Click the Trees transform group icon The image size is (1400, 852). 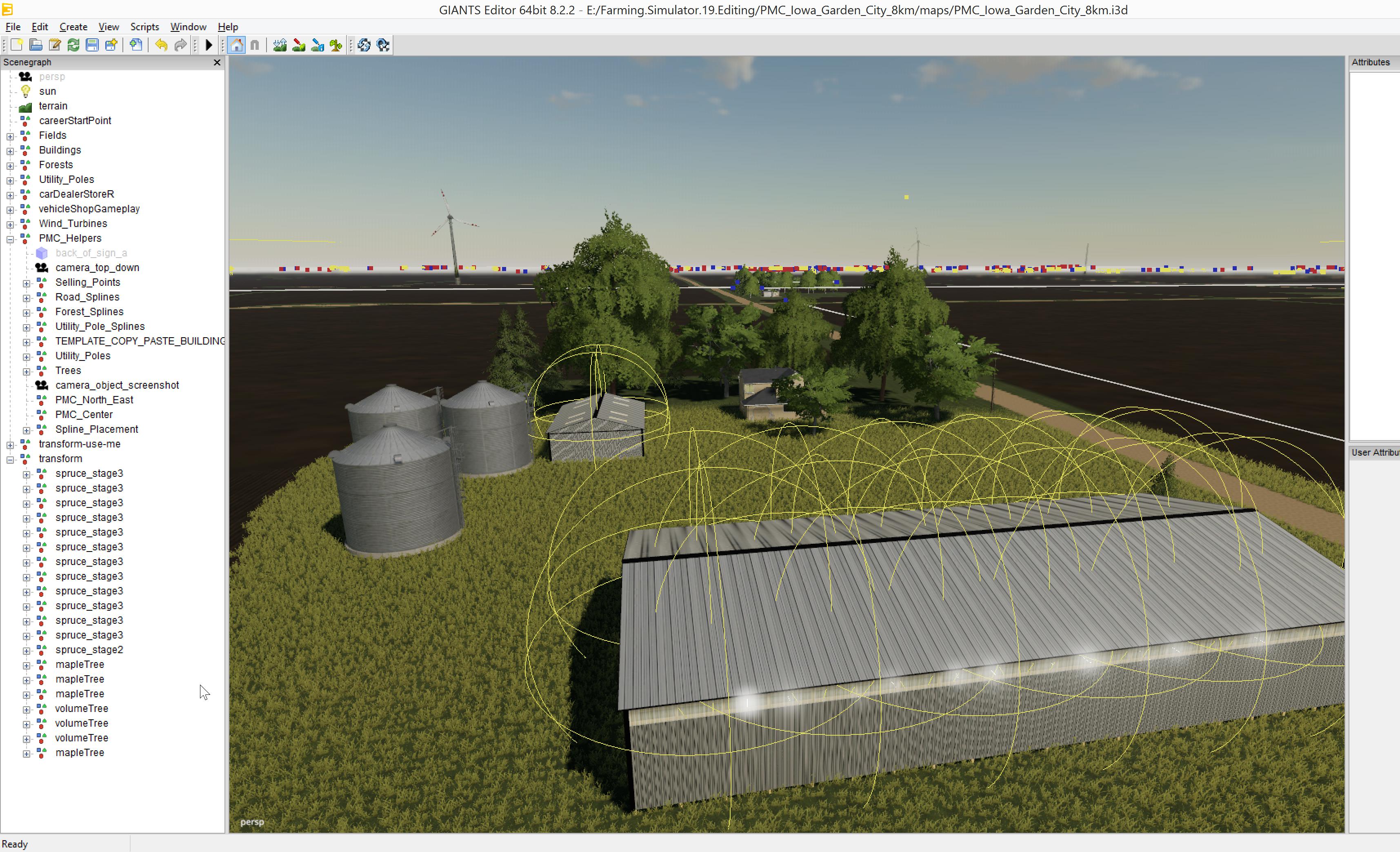42,371
